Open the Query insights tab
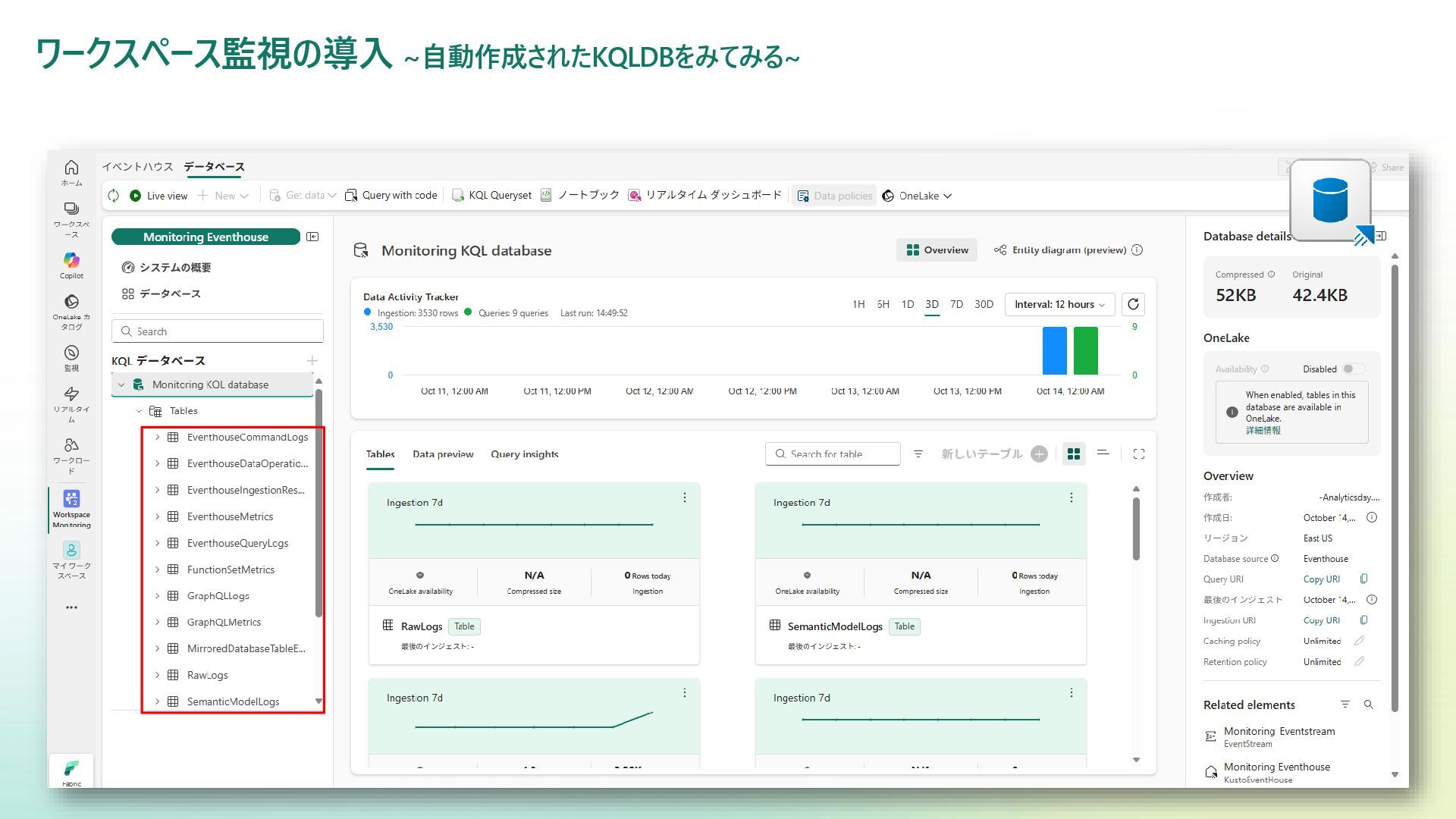Image resolution: width=1456 pixels, height=819 pixels. (x=524, y=454)
